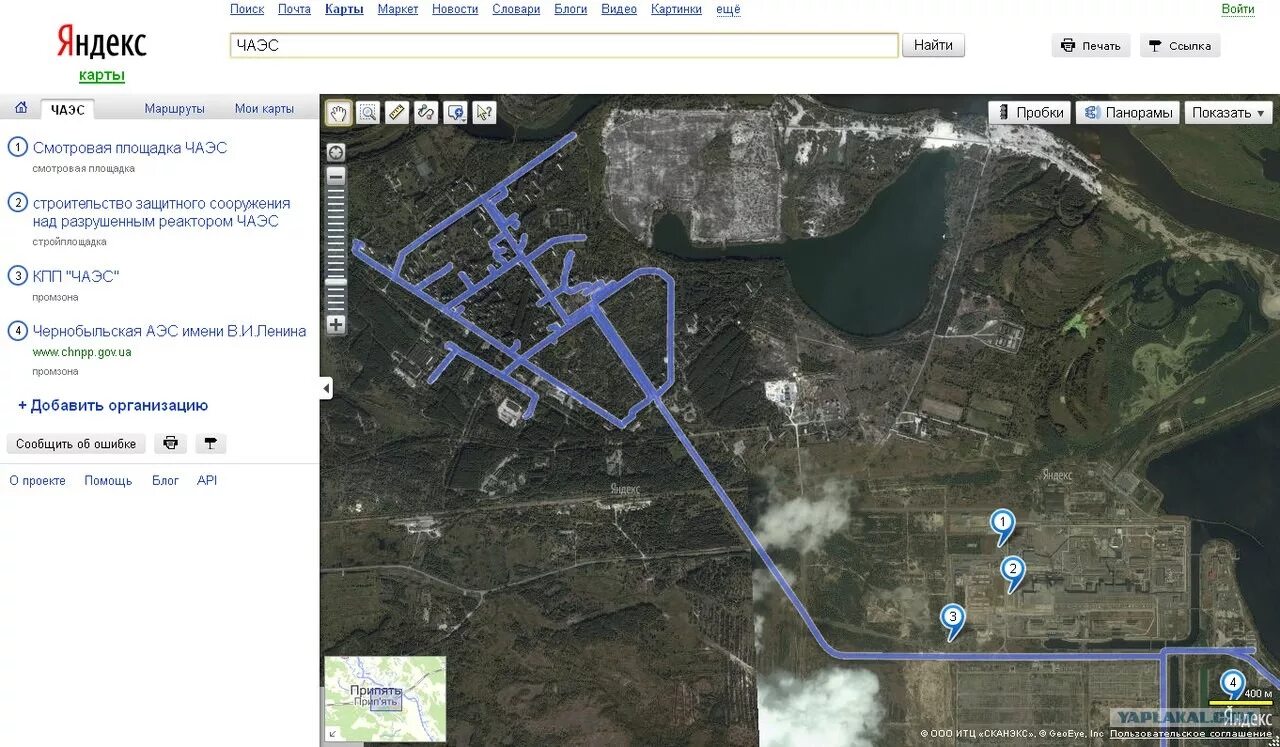Open the Почта top navigation link
Viewport: 1280px width, 747px height.
tap(294, 9)
